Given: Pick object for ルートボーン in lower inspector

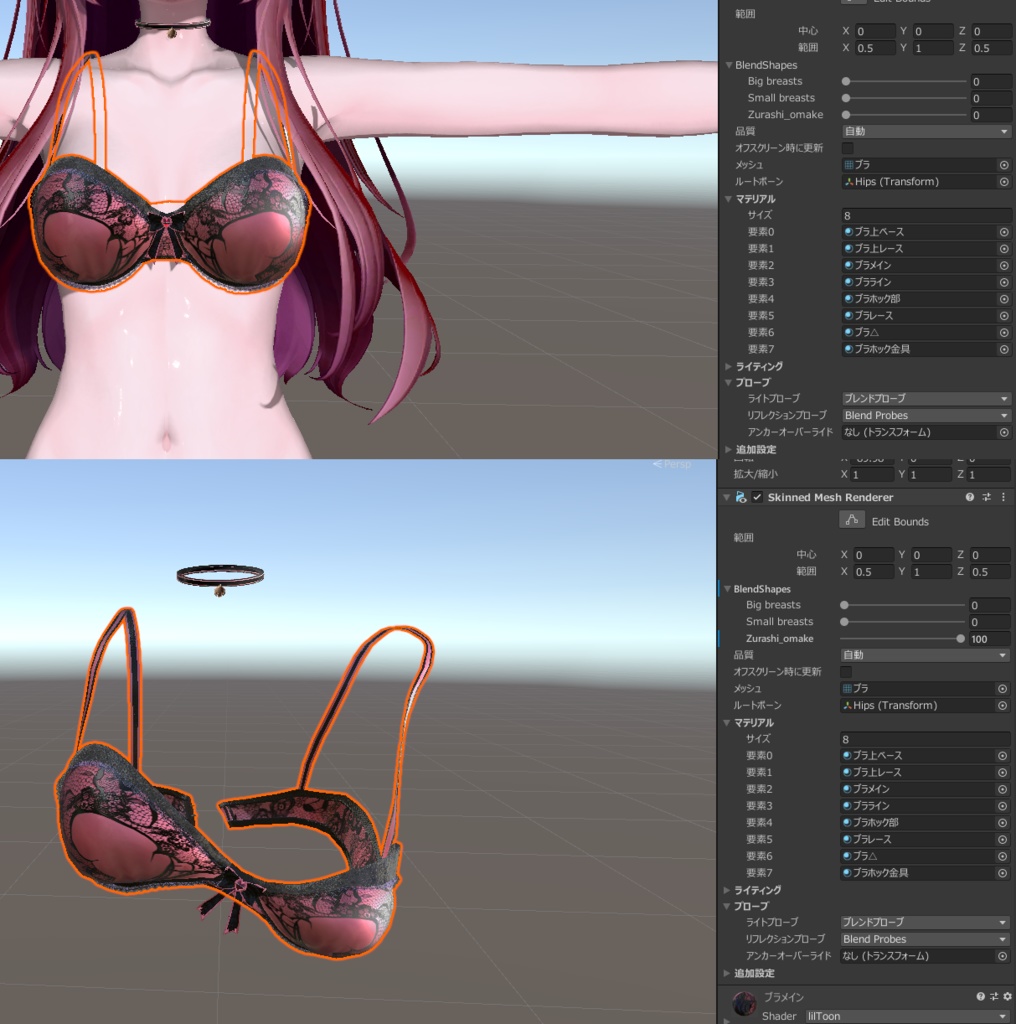Looking at the screenshot, I should tap(1002, 705).
